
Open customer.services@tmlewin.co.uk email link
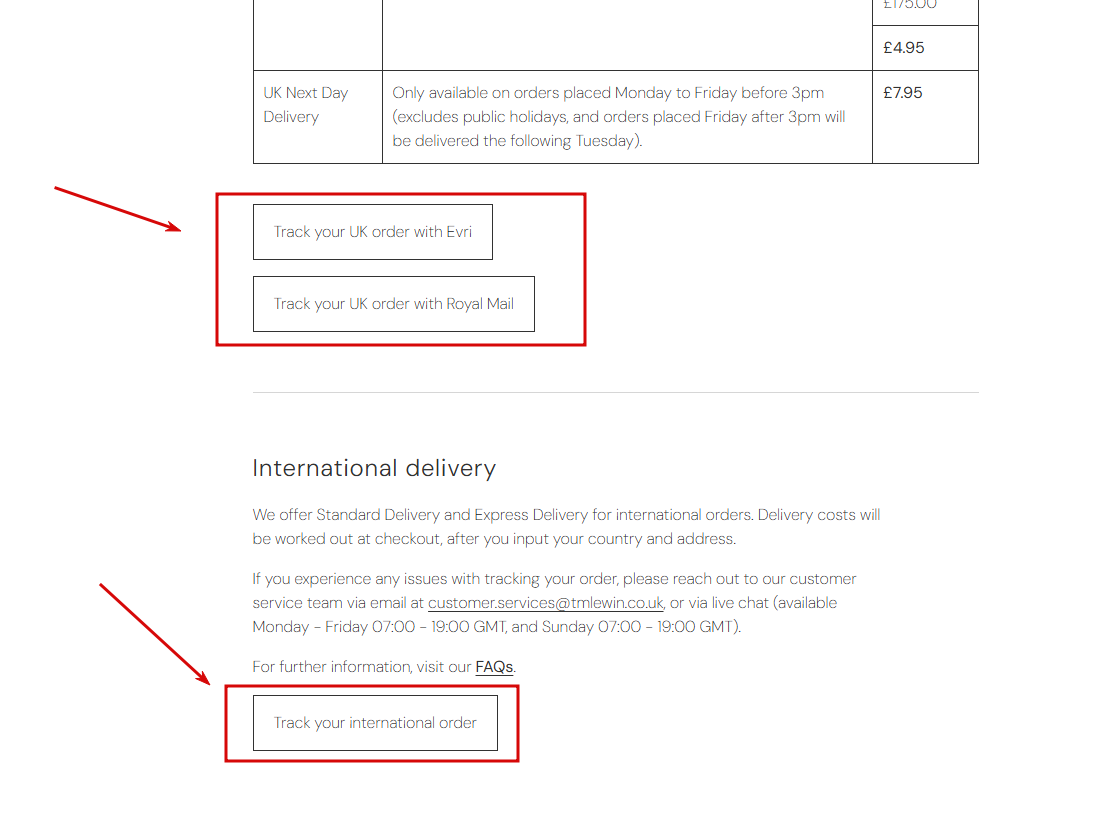(545, 603)
